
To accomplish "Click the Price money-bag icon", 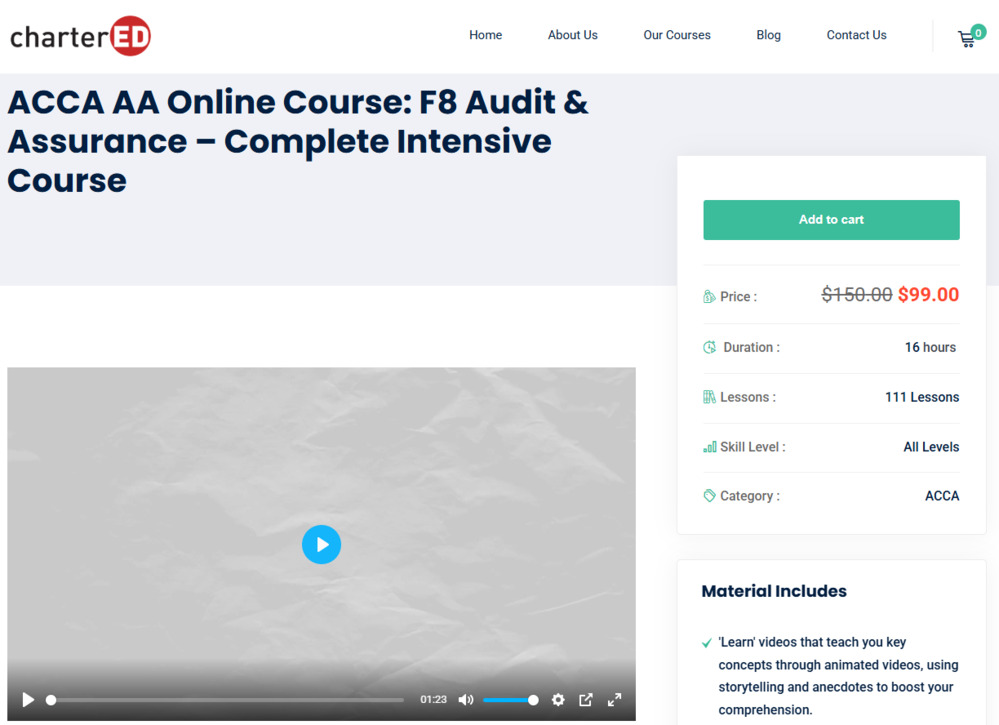I will [709, 296].
